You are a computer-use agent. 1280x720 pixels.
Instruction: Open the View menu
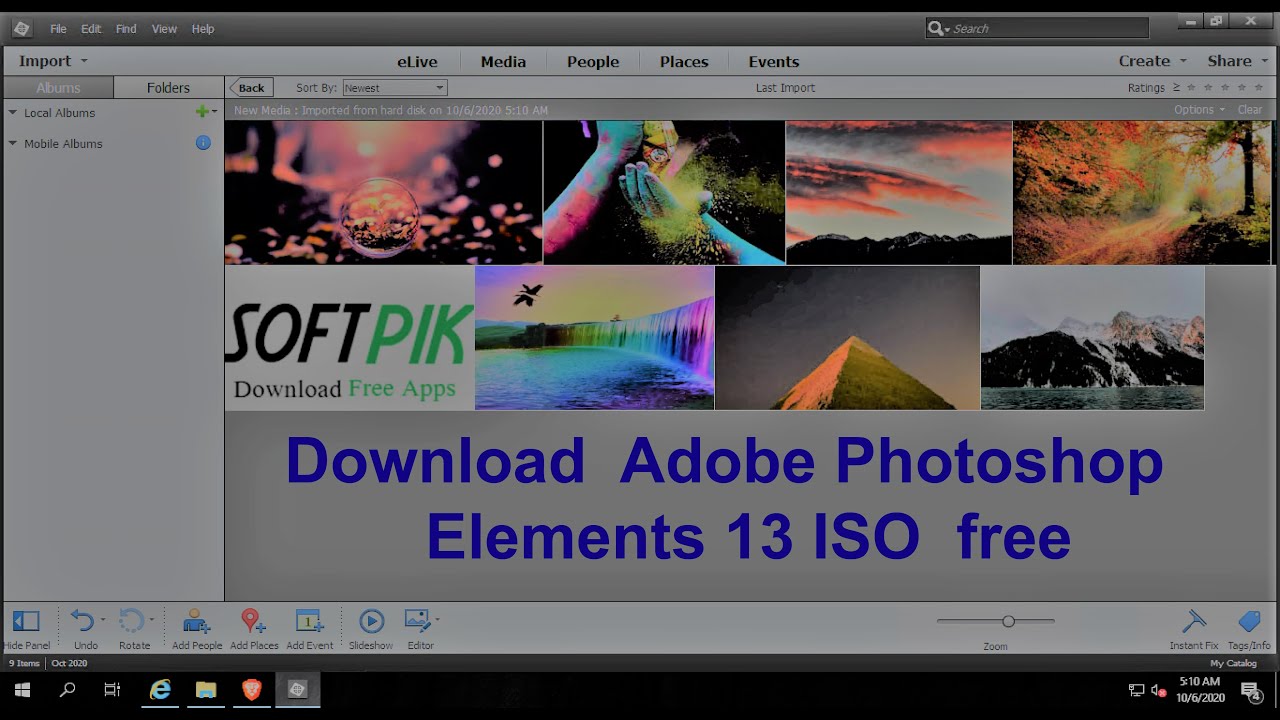point(164,29)
